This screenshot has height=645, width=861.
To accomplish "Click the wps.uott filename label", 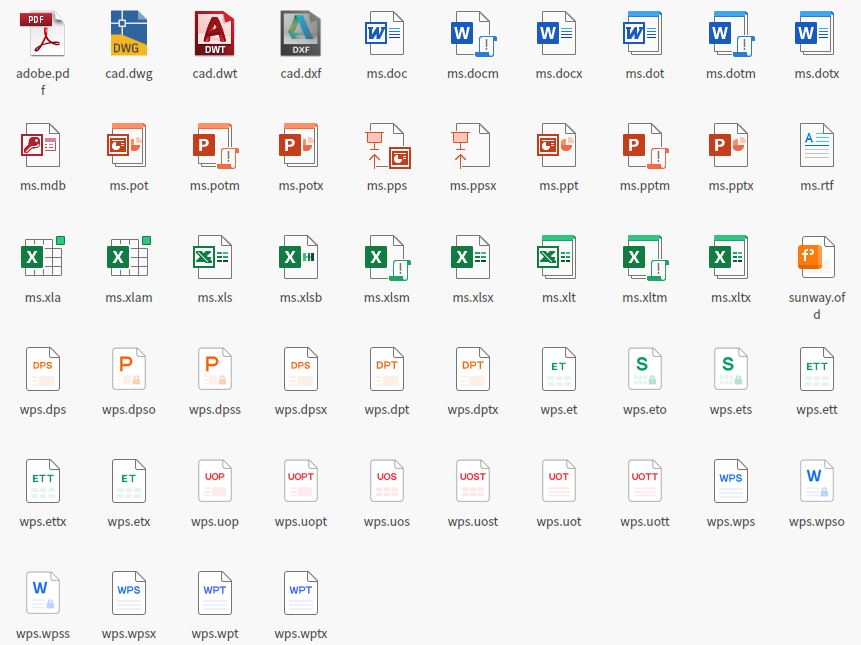I will click(645, 522).
